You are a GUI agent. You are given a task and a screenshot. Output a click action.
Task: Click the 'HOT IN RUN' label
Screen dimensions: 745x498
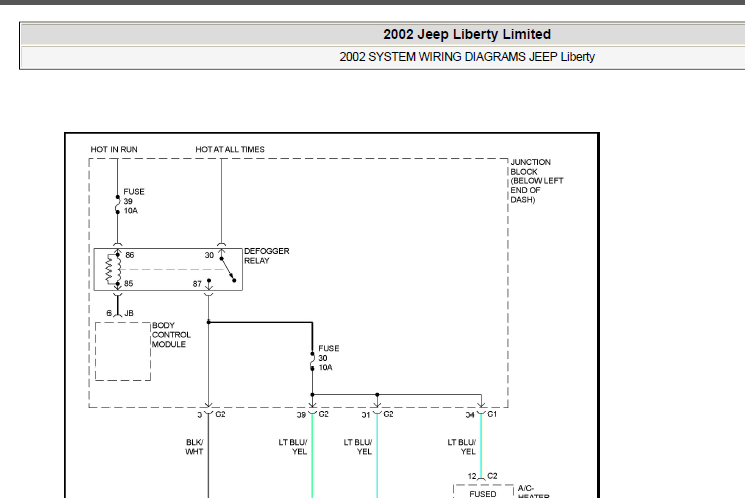click(114, 149)
